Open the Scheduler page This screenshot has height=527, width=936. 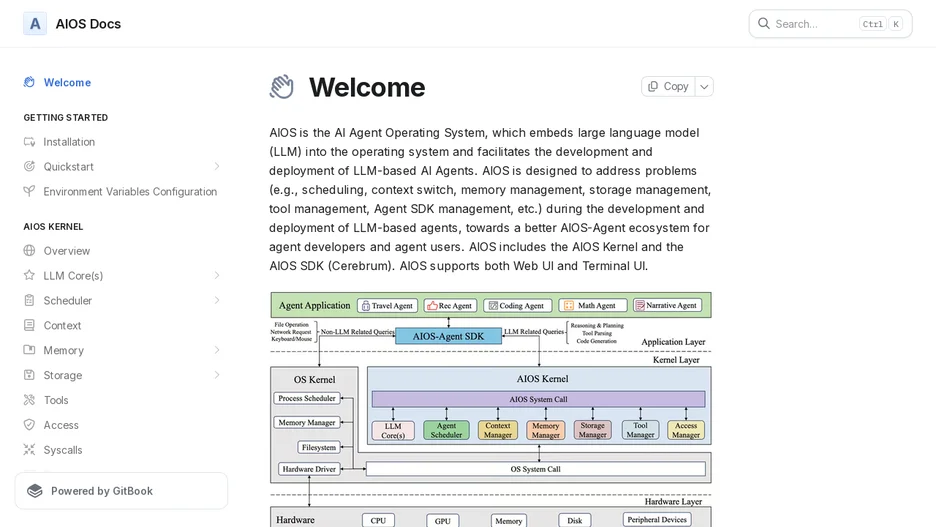pos(68,301)
